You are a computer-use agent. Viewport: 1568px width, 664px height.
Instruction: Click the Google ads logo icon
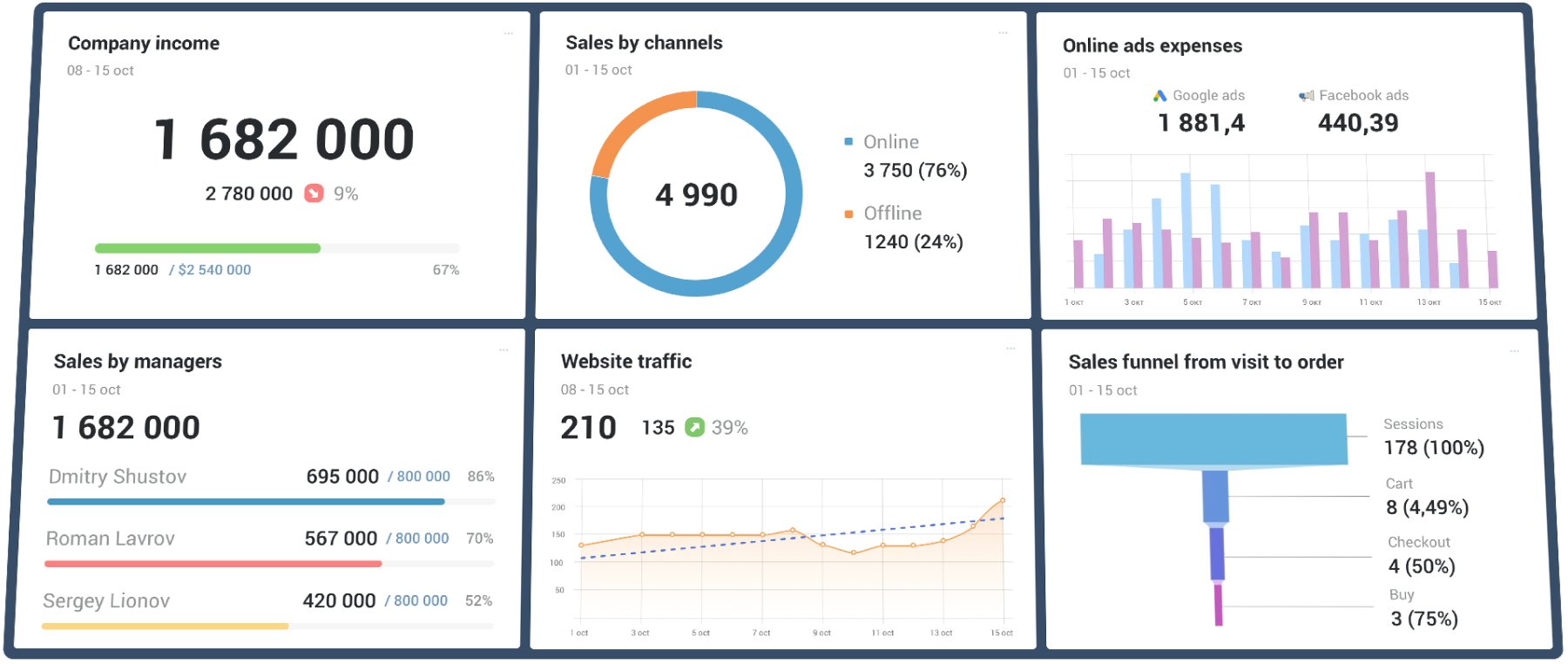pyautogui.click(x=1159, y=96)
